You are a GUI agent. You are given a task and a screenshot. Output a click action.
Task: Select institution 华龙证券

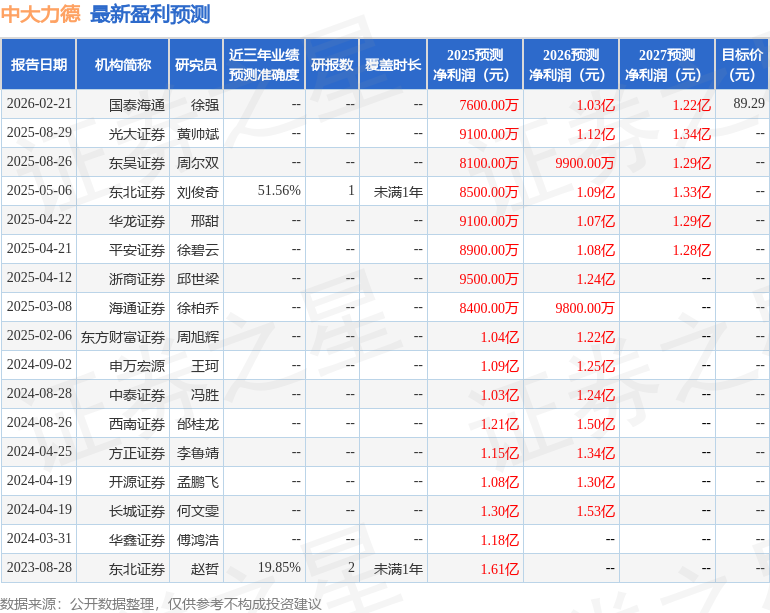137,221
